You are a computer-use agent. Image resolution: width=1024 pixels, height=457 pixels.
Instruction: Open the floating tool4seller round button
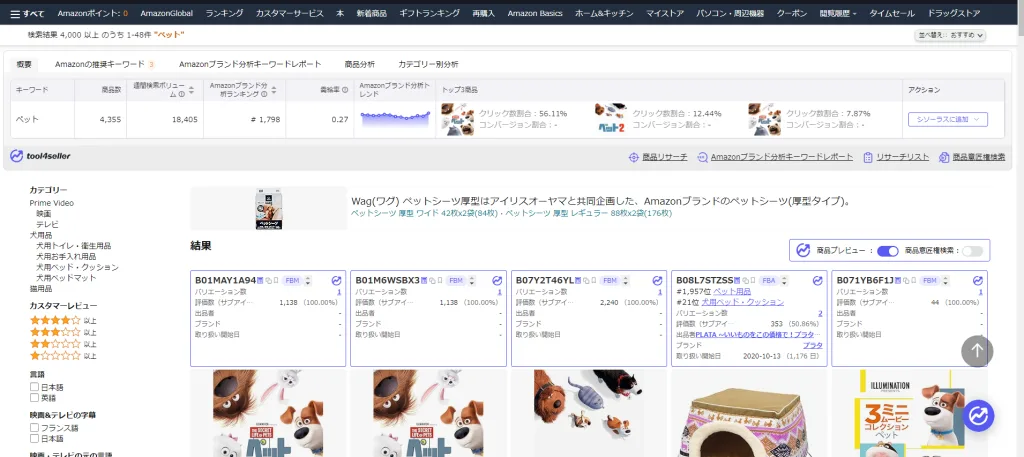tap(978, 416)
